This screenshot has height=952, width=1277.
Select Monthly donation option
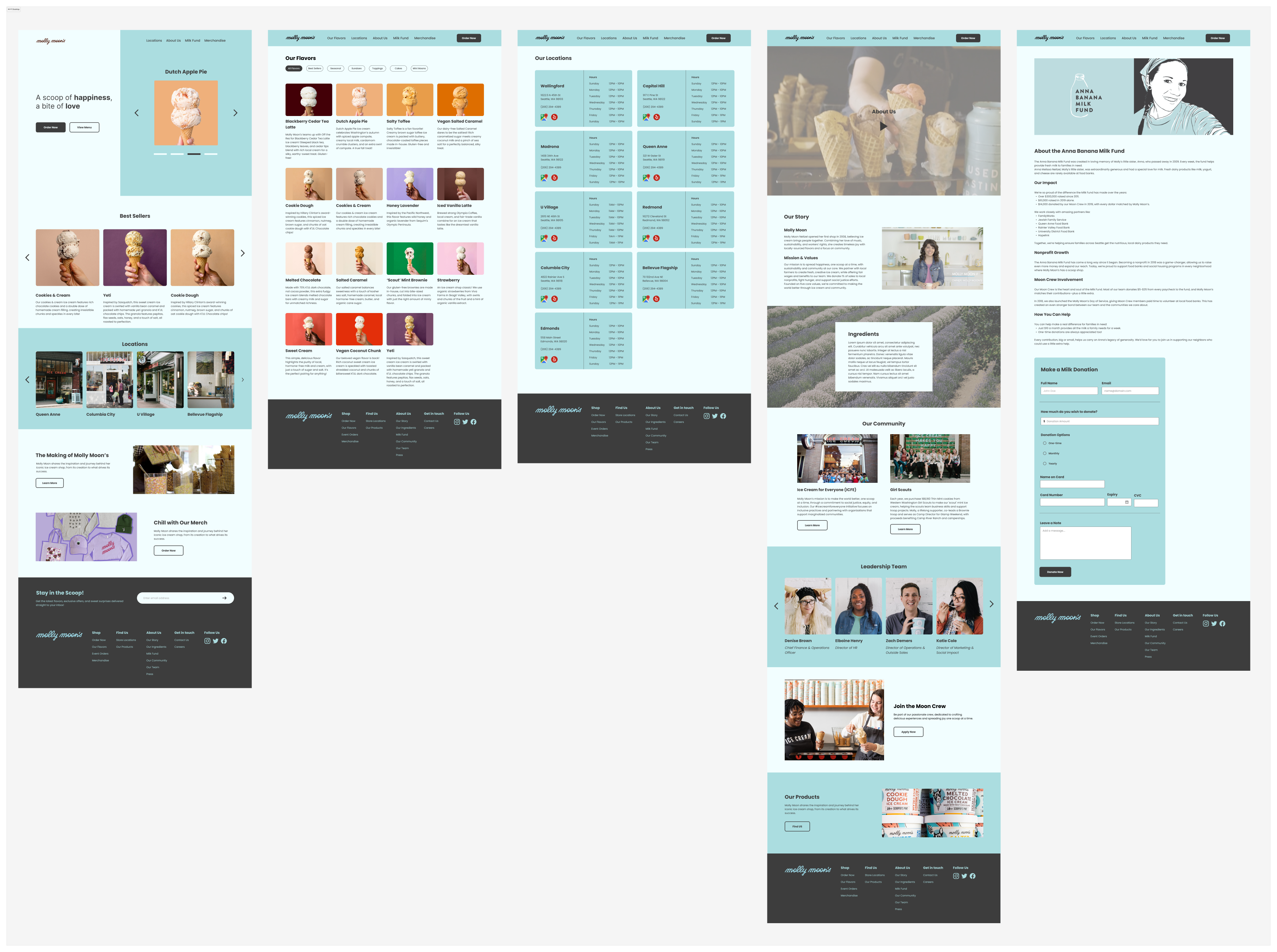1045,454
